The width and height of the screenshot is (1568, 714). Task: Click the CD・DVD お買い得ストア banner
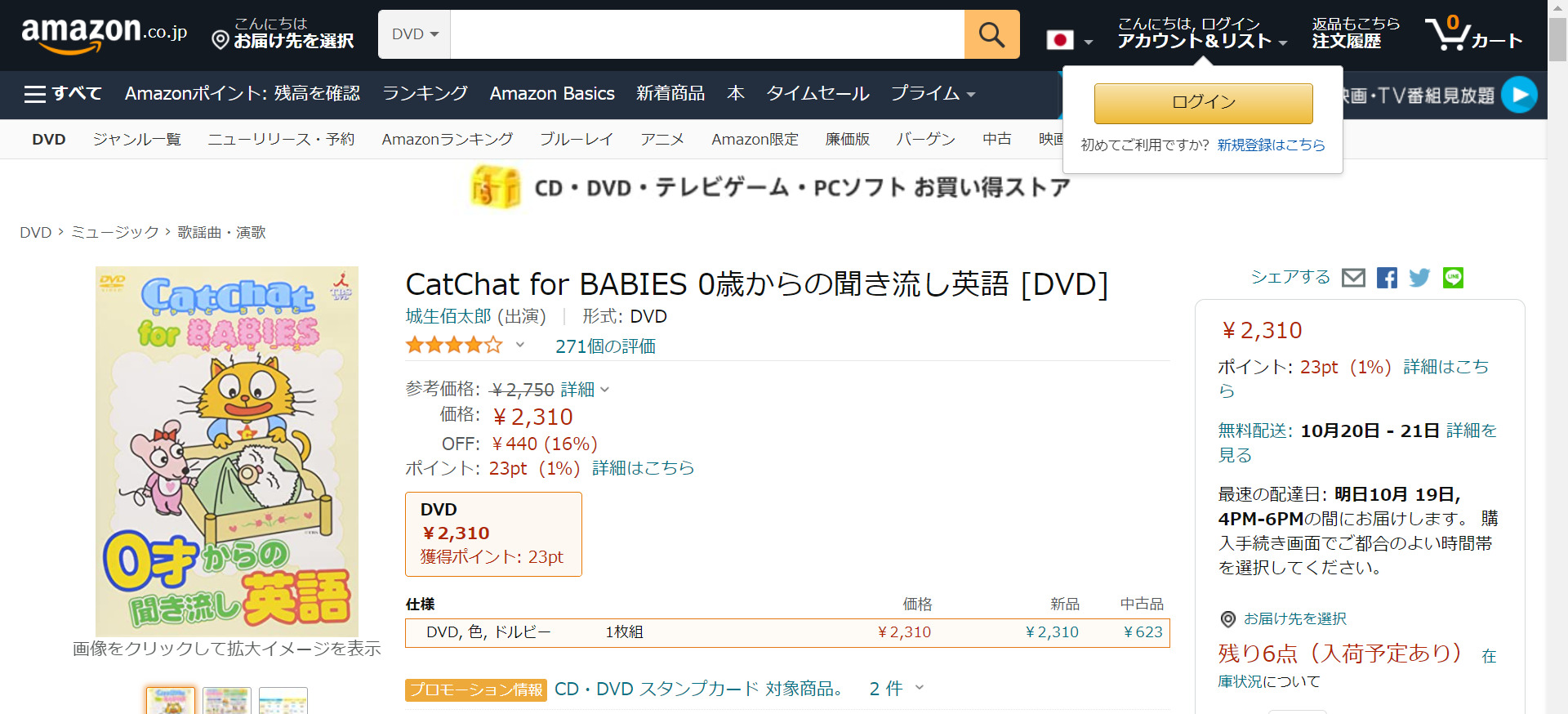tap(770, 187)
